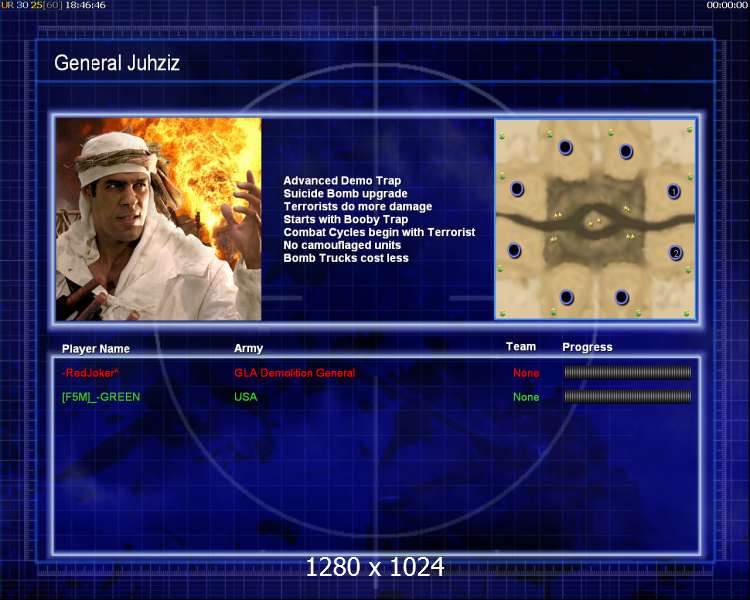Pick the lower start position on minimap's west side
750x600 pixels.
(x=514, y=250)
